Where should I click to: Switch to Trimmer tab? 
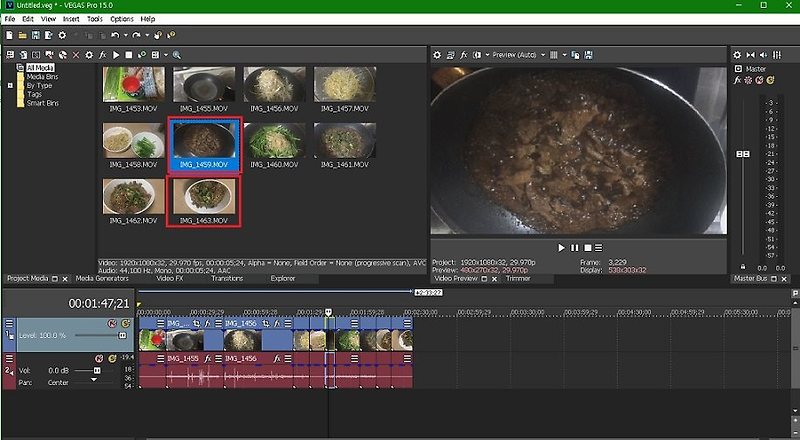(518, 278)
